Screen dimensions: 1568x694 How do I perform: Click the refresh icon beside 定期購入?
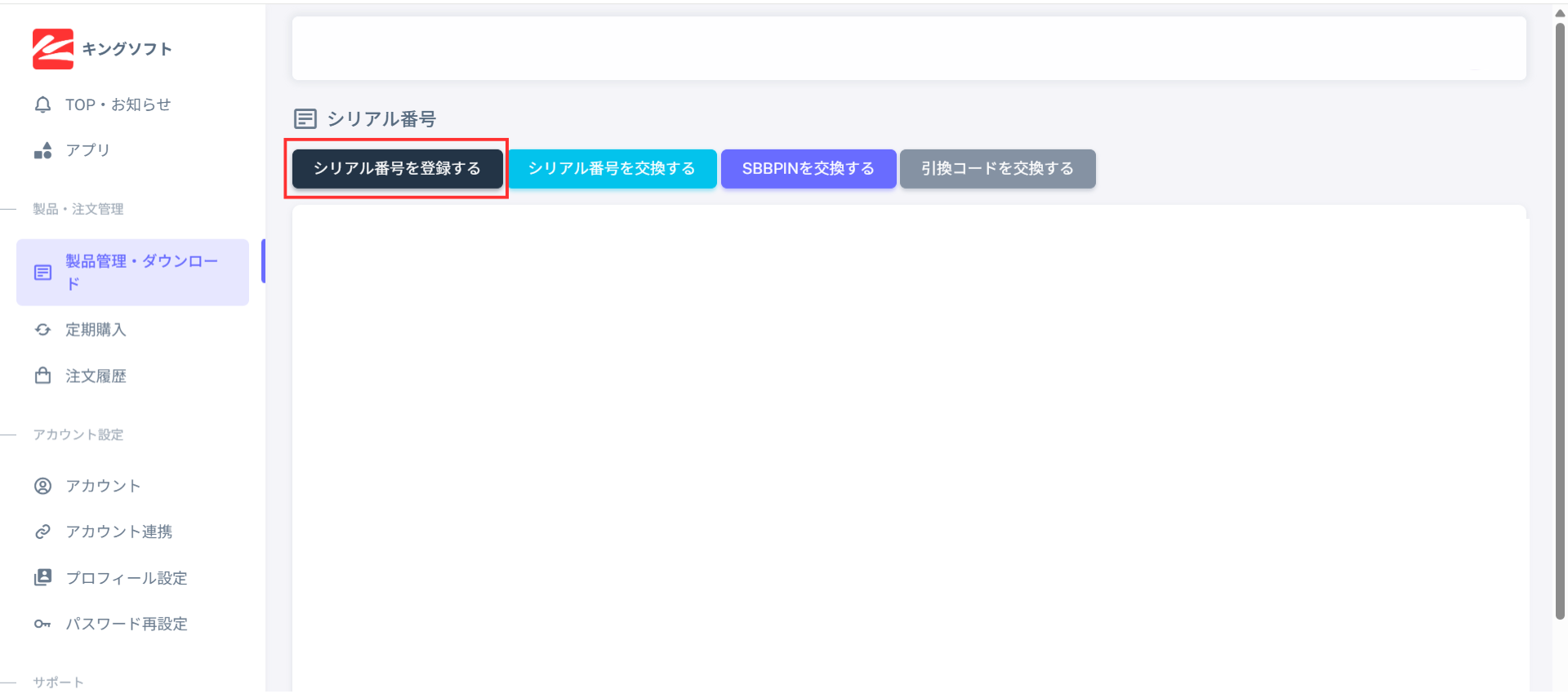click(42, 330)
